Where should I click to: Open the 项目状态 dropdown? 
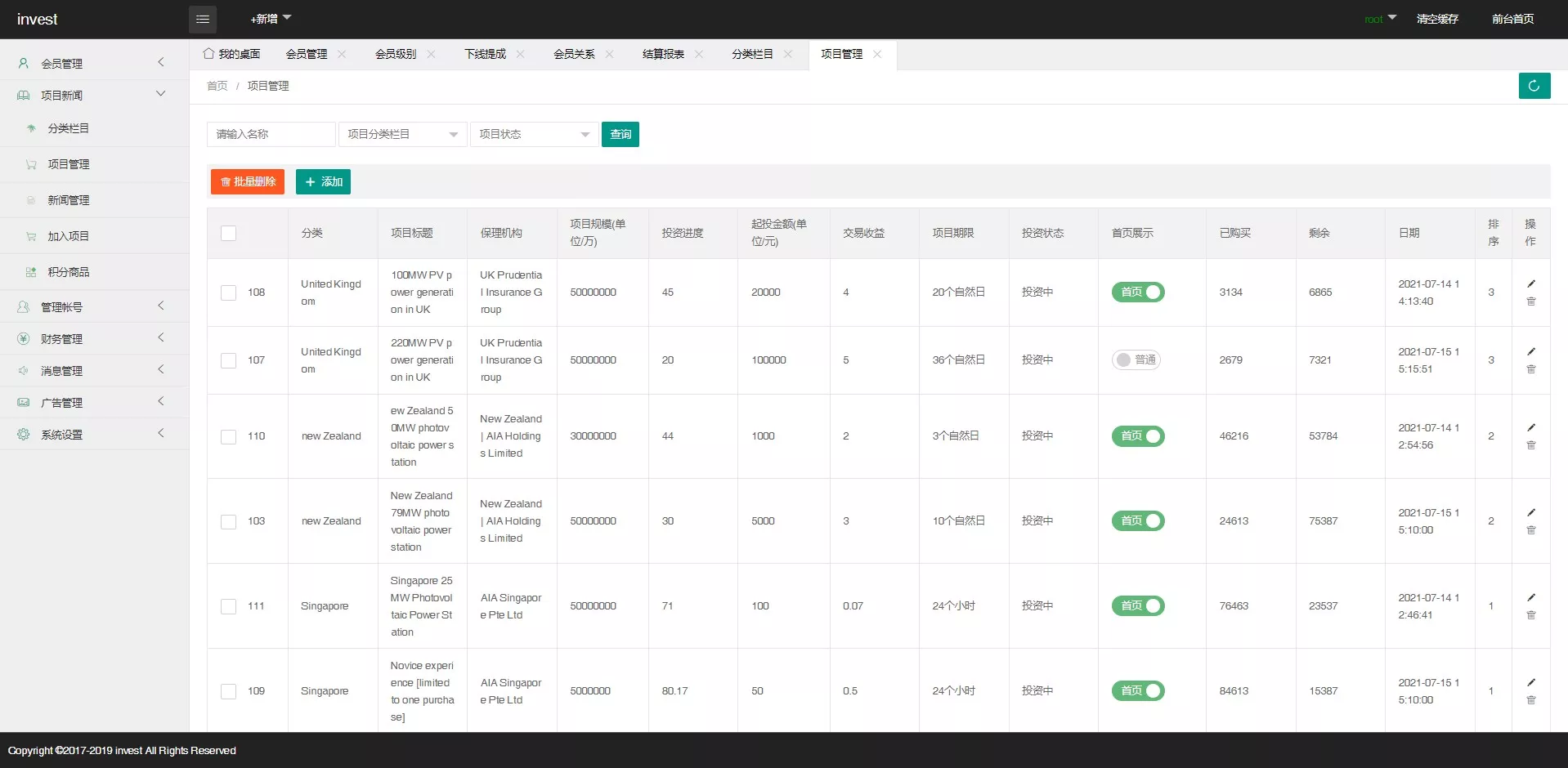point(534,134)
